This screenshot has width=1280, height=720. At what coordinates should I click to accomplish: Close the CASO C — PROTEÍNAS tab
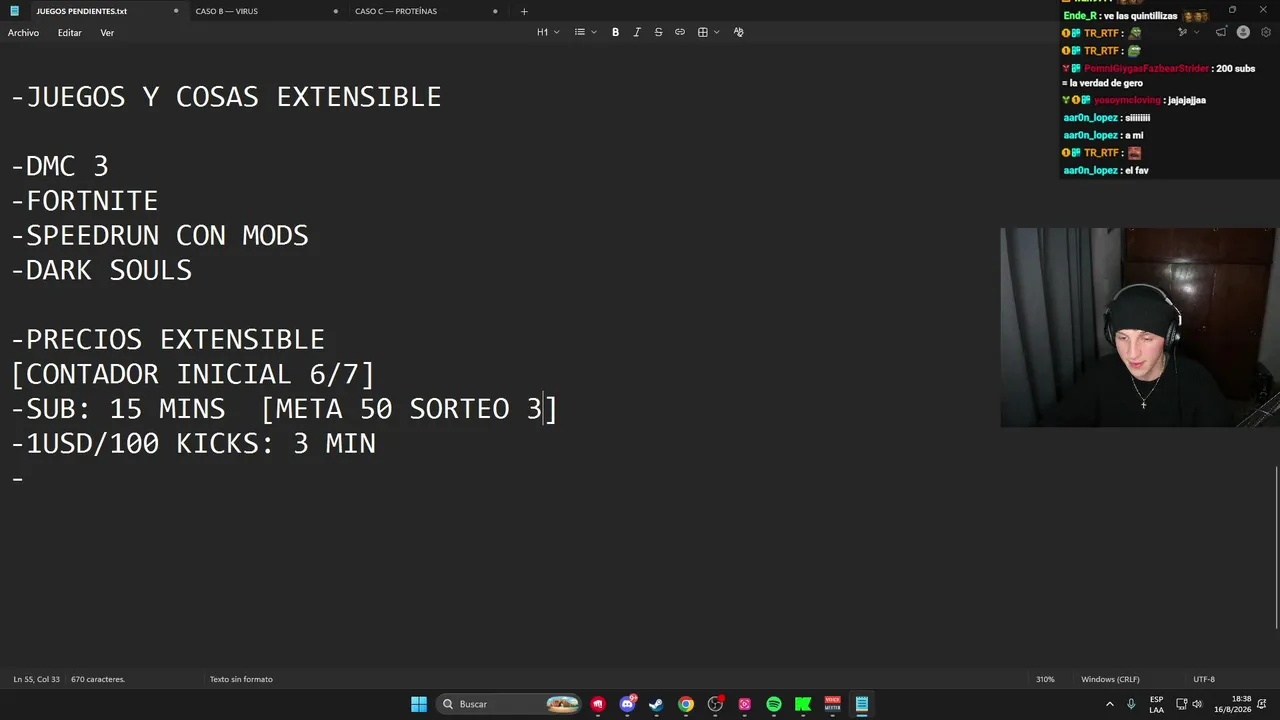click(495, 11)
